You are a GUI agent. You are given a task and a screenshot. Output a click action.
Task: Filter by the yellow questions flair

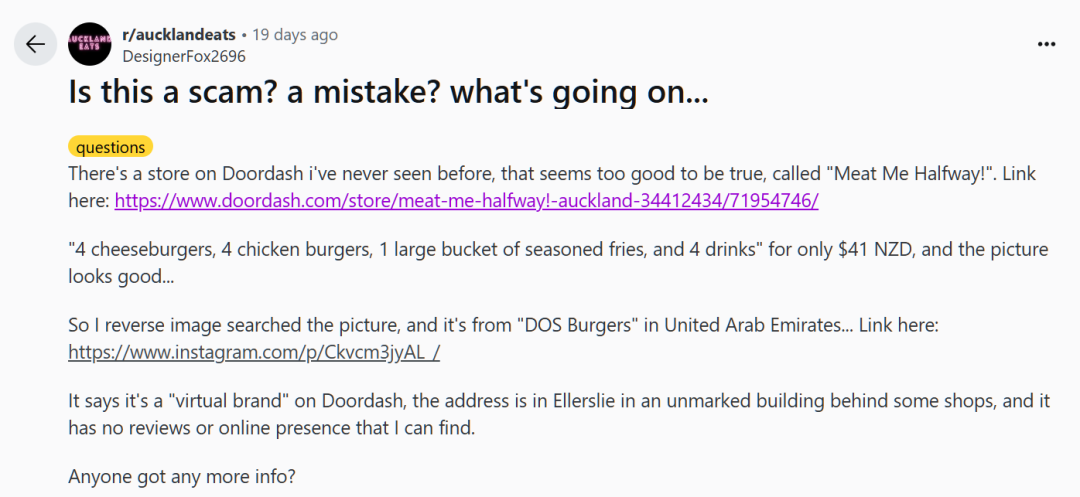(x=110, y=147)
